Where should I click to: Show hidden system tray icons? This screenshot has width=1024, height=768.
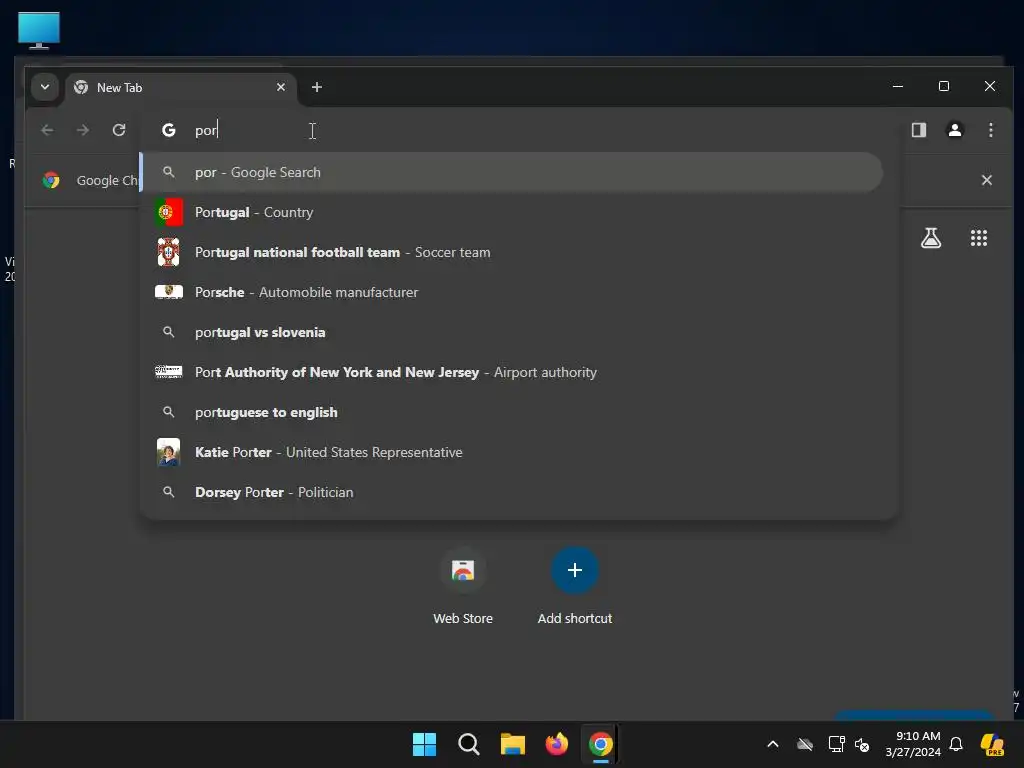pos(773,744)
